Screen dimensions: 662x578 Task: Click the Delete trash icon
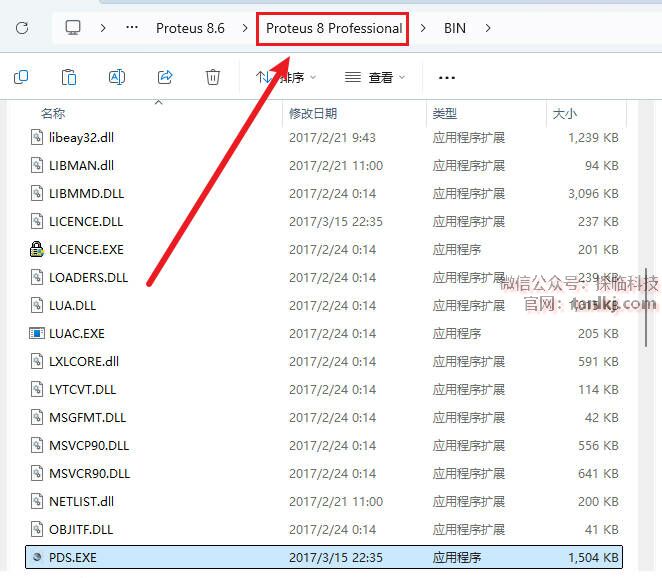tap(213, 77)
